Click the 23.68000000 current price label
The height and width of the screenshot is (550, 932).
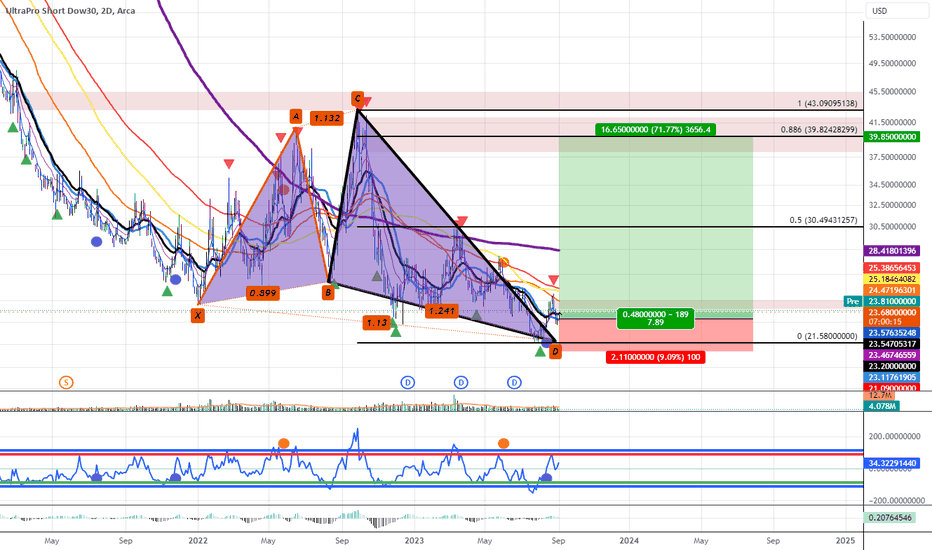click(x=892, y=312)
